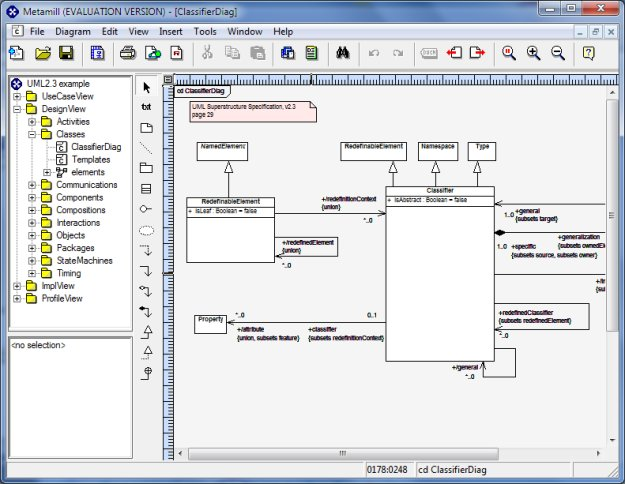Click the red right-arrow export icon
The image size is (625, 484).
477,53
